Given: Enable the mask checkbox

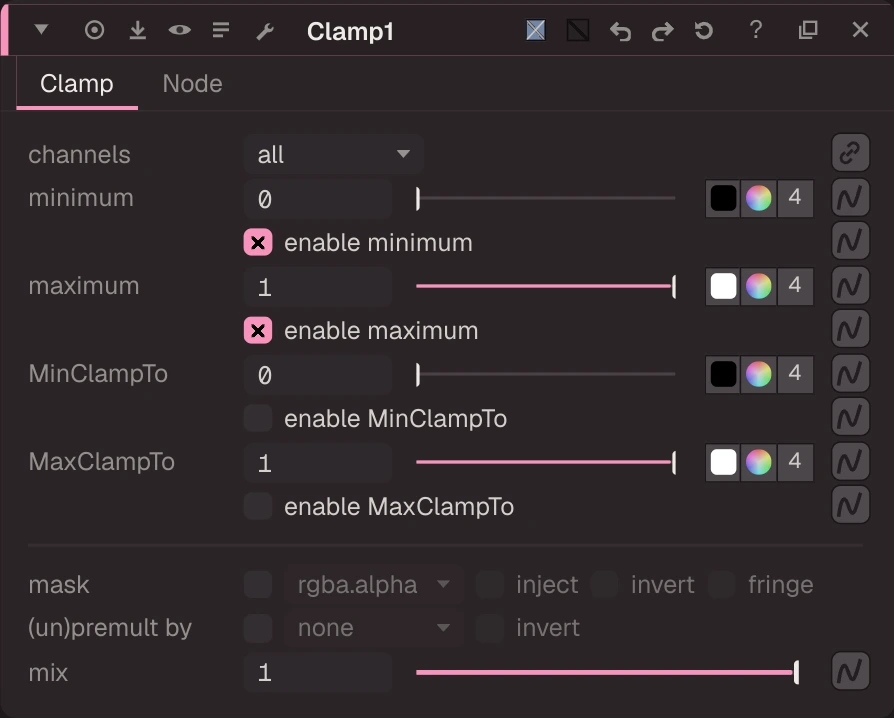Looking at the screenshot, I should click(258, 585).
